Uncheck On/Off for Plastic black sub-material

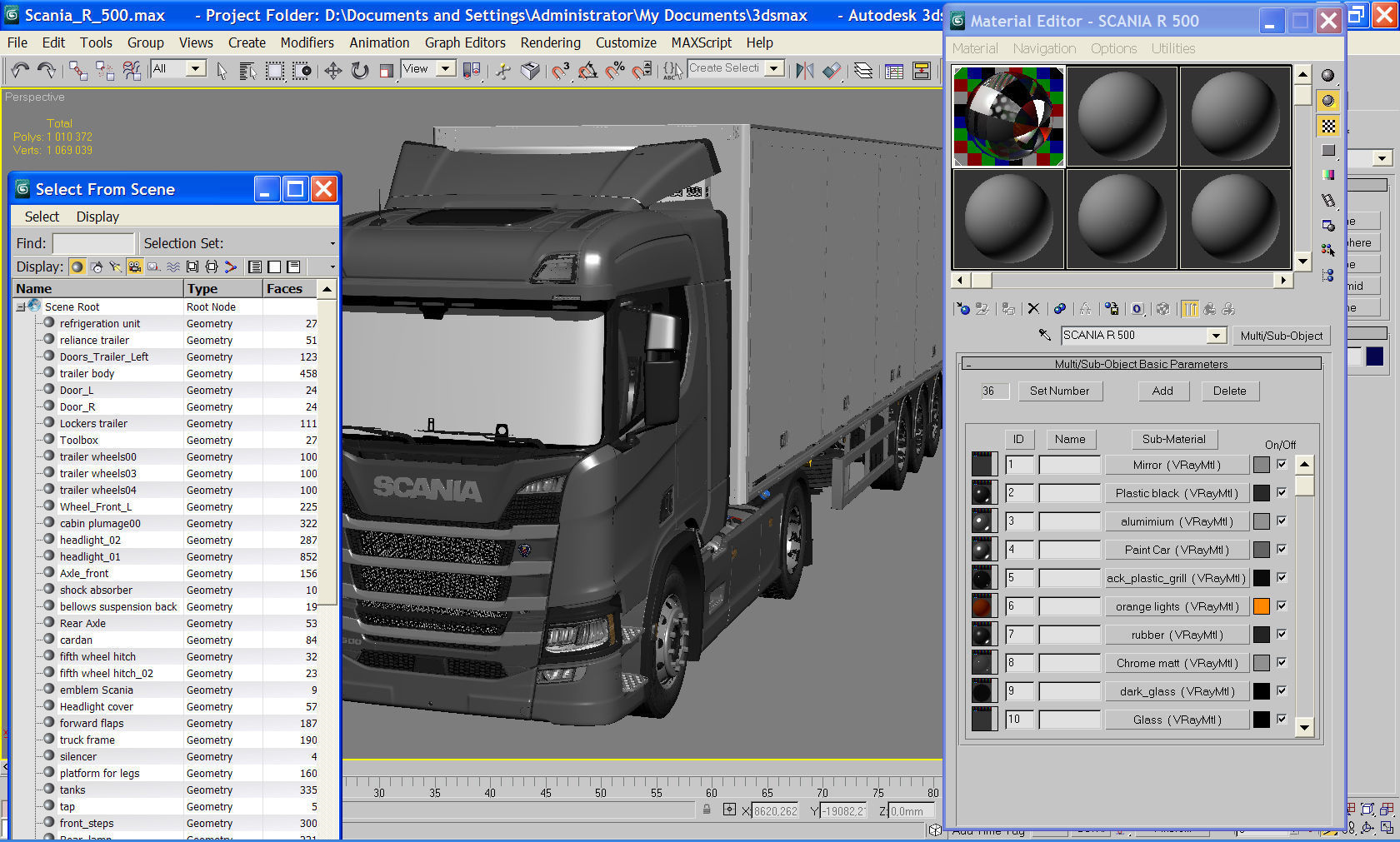1282,493
